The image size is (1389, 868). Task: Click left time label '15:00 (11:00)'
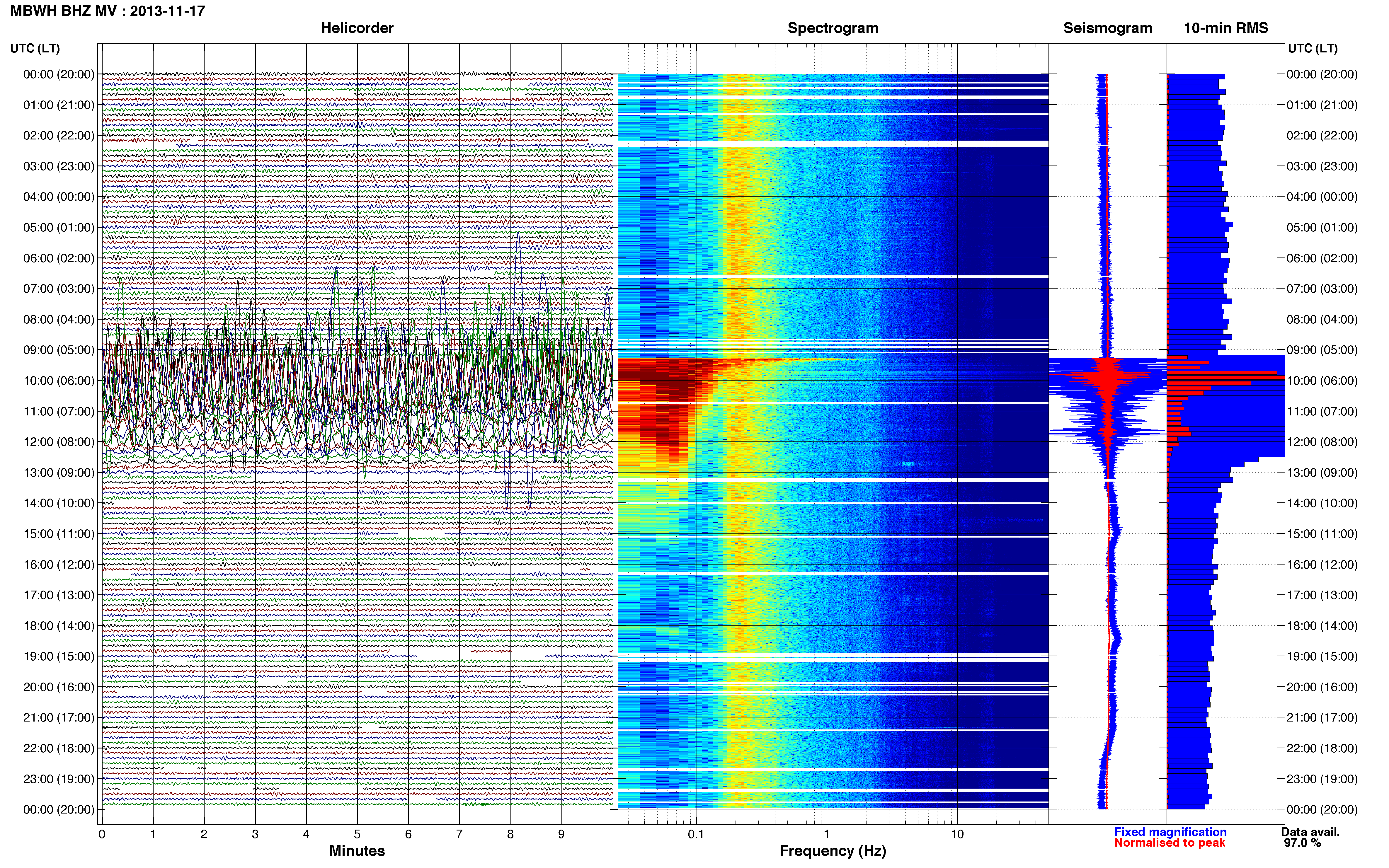point(59,534)
